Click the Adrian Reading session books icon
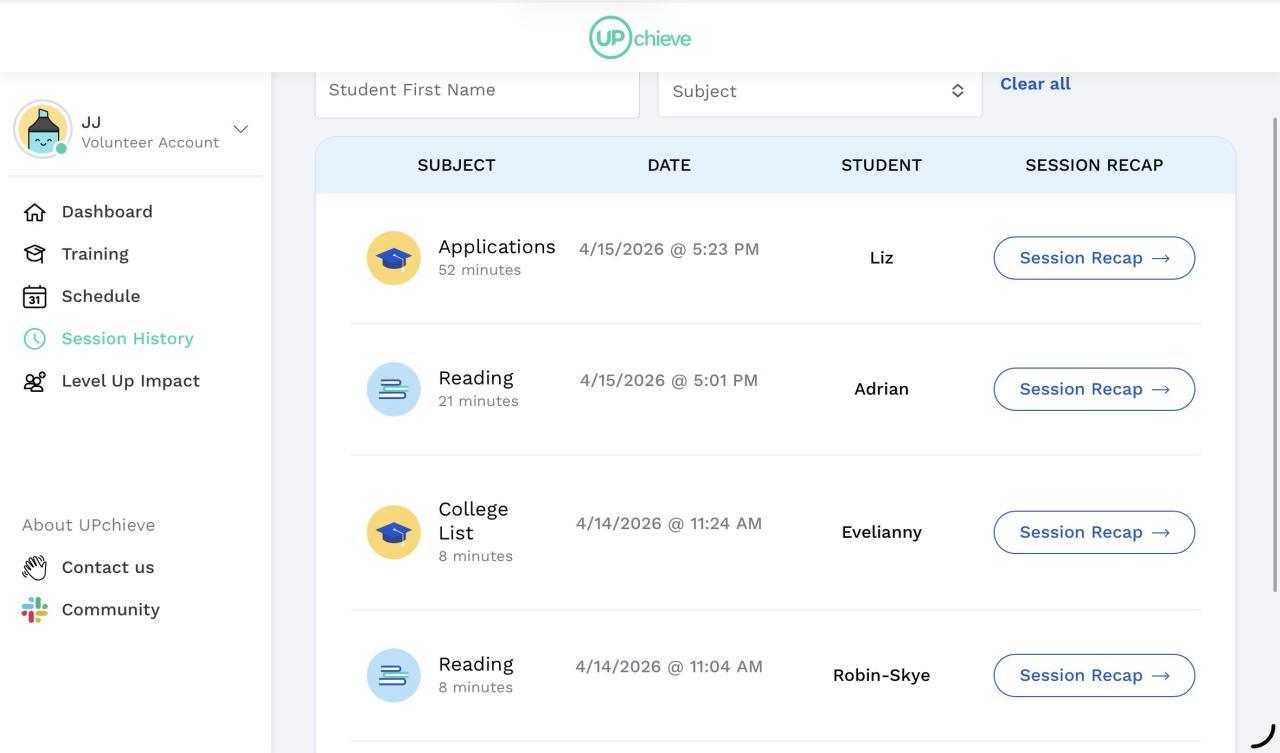 tap(393, 389)
